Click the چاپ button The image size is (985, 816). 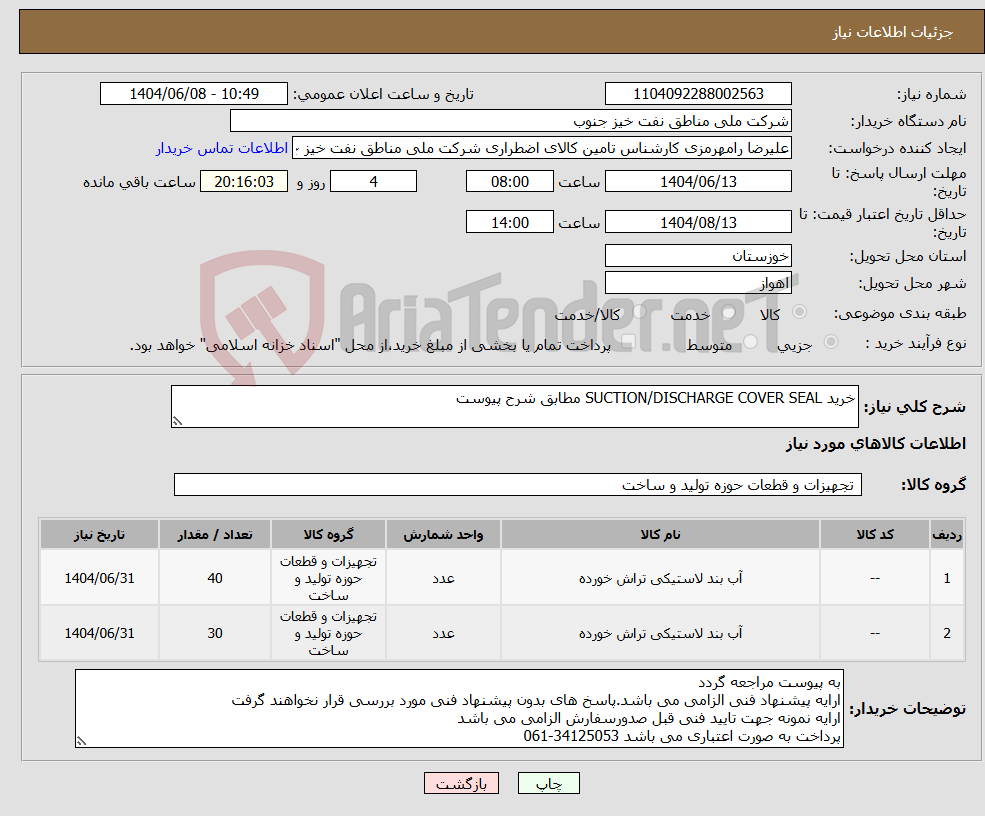(x=548, y=783)
